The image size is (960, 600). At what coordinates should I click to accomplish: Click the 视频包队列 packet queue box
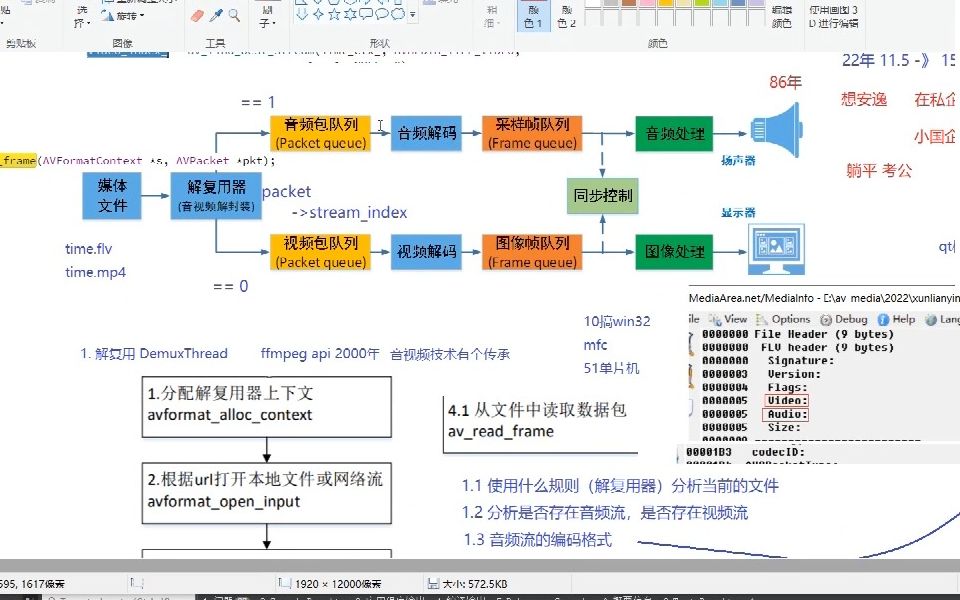pyautogui.click(x=321, y=252)
